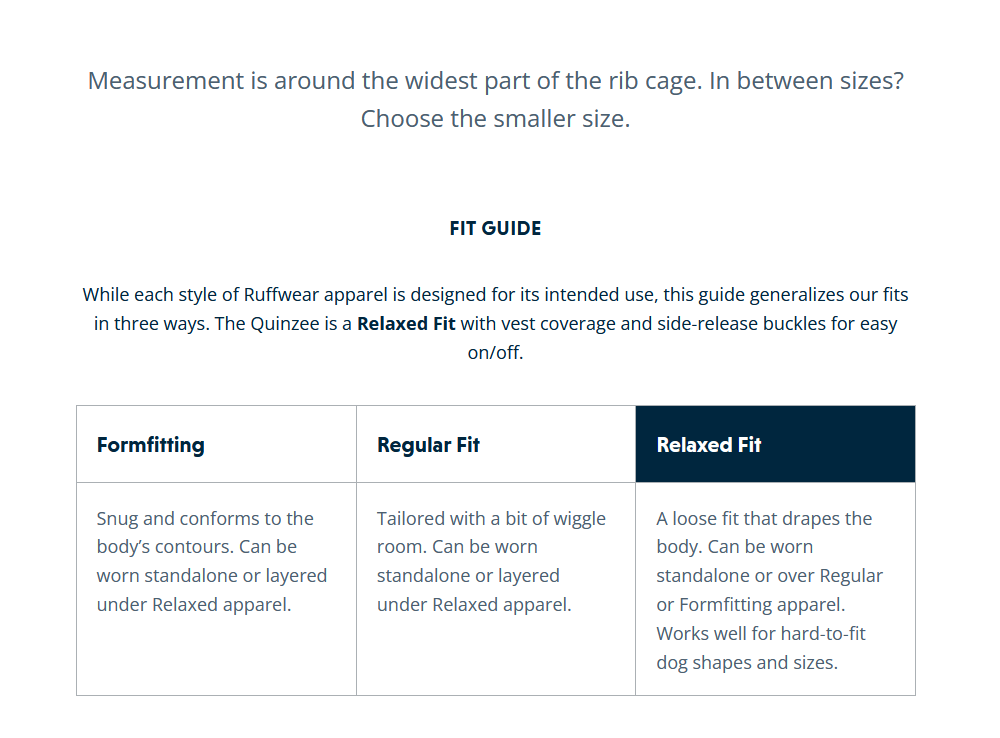Image resolution: width=1000 pixels, height=738 pixels.
Task: Click bold 'Relaxed Fit' in the intro paragraph
Action: [x=406, y=324]
